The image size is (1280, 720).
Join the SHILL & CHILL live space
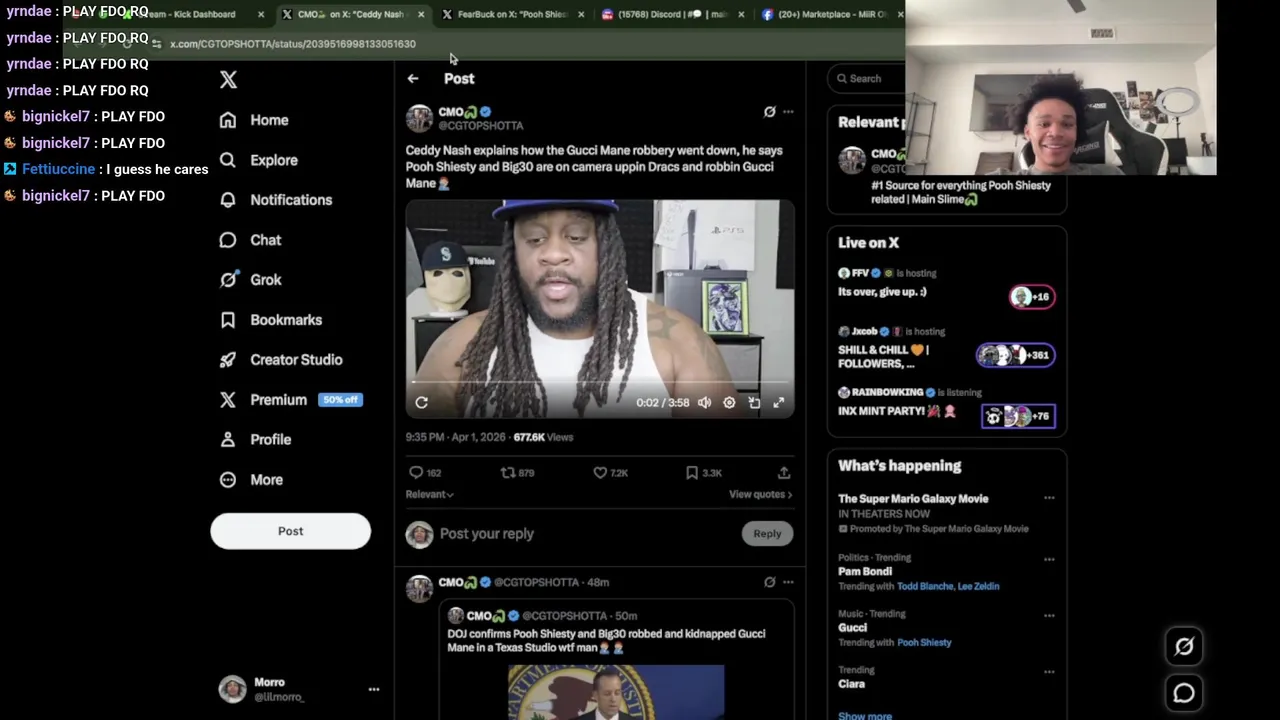coord(946,349)
